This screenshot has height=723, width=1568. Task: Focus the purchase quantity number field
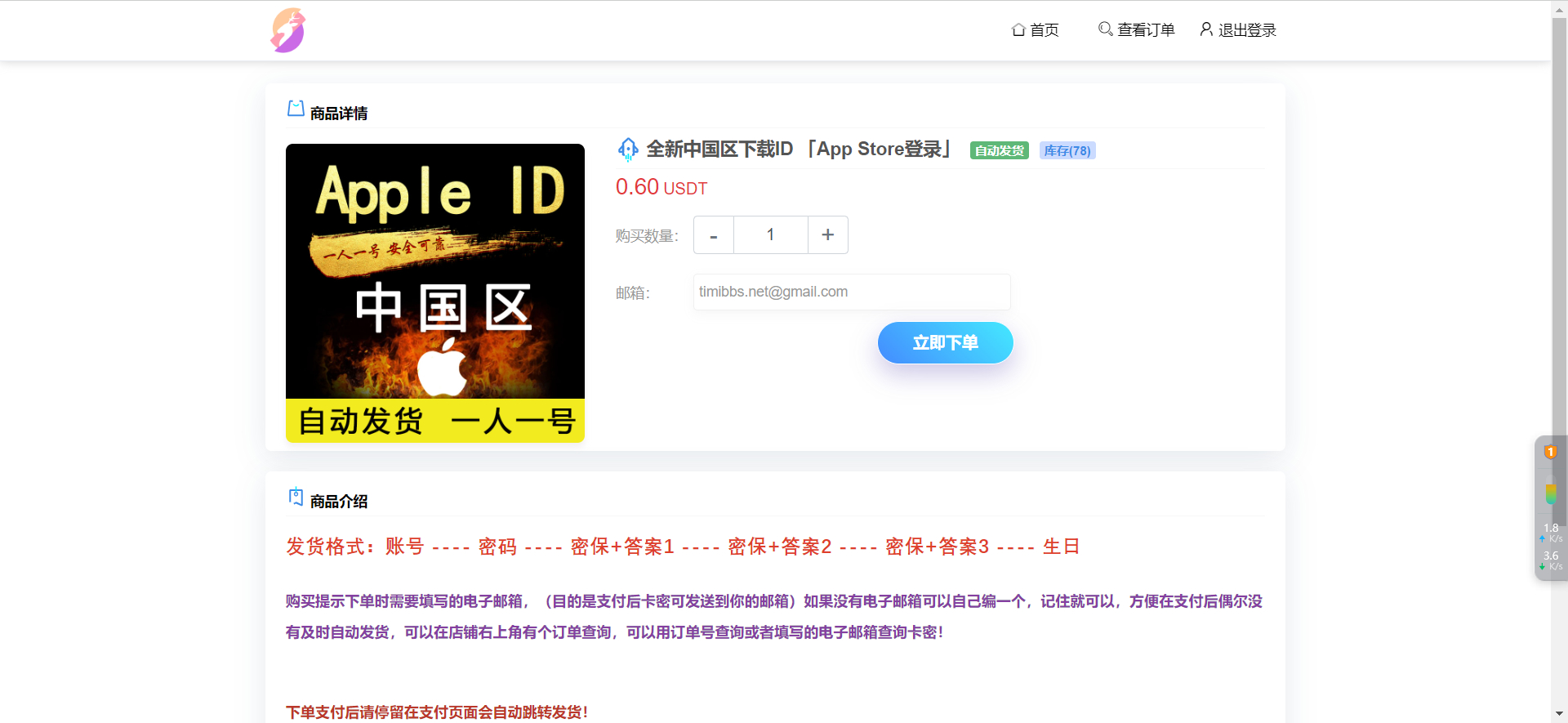[770, 235]
